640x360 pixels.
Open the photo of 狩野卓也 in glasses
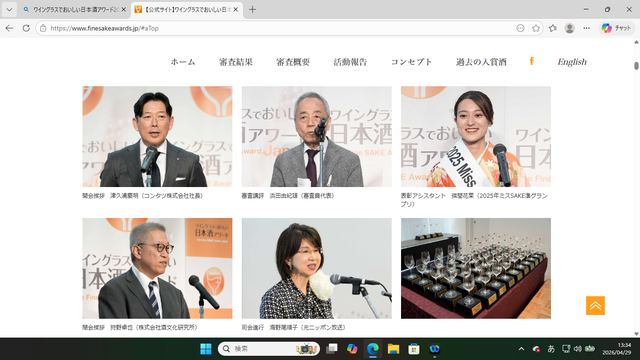click(157, 268)
